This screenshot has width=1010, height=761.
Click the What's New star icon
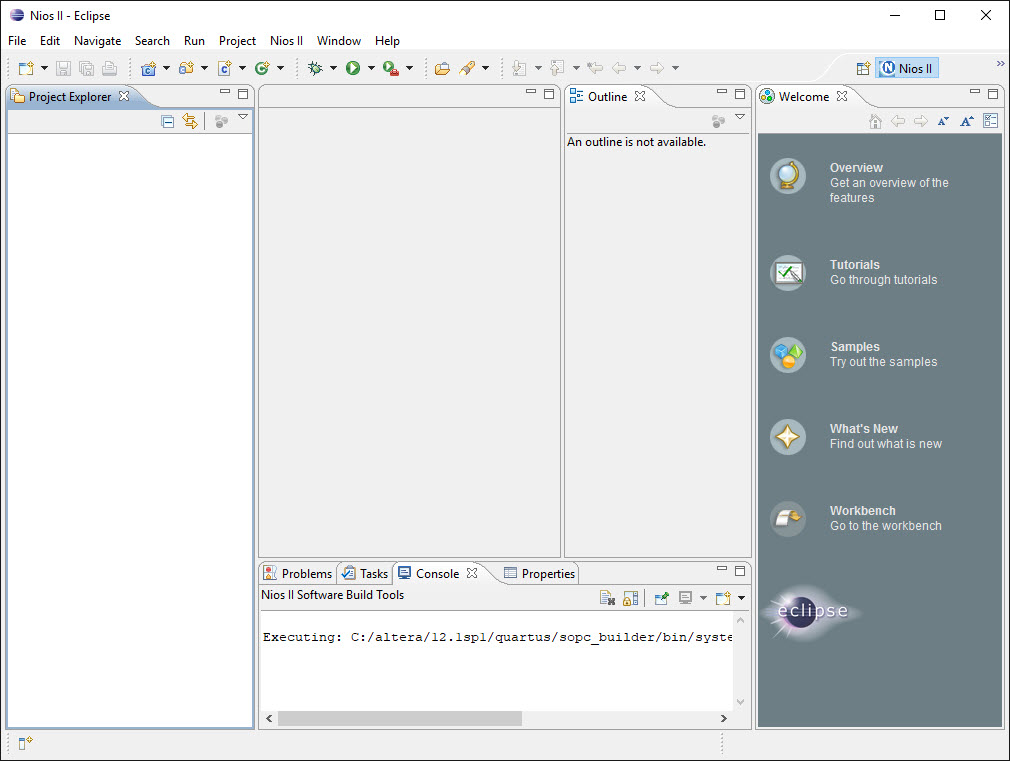click(x=788, y=437)
